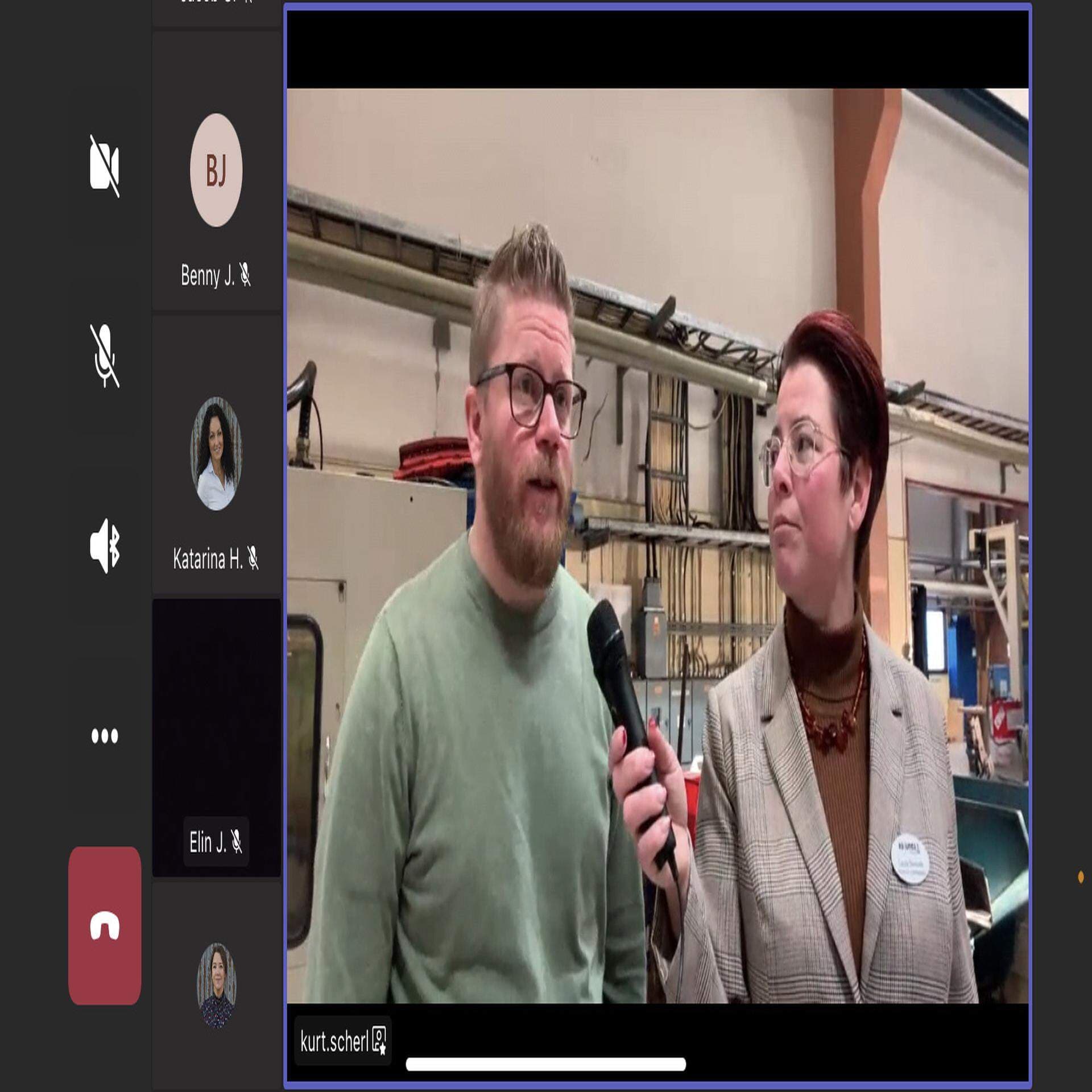Tap the white home indicator bar
Viewport: 1092px width, 1092px height.
[545, 1064]
